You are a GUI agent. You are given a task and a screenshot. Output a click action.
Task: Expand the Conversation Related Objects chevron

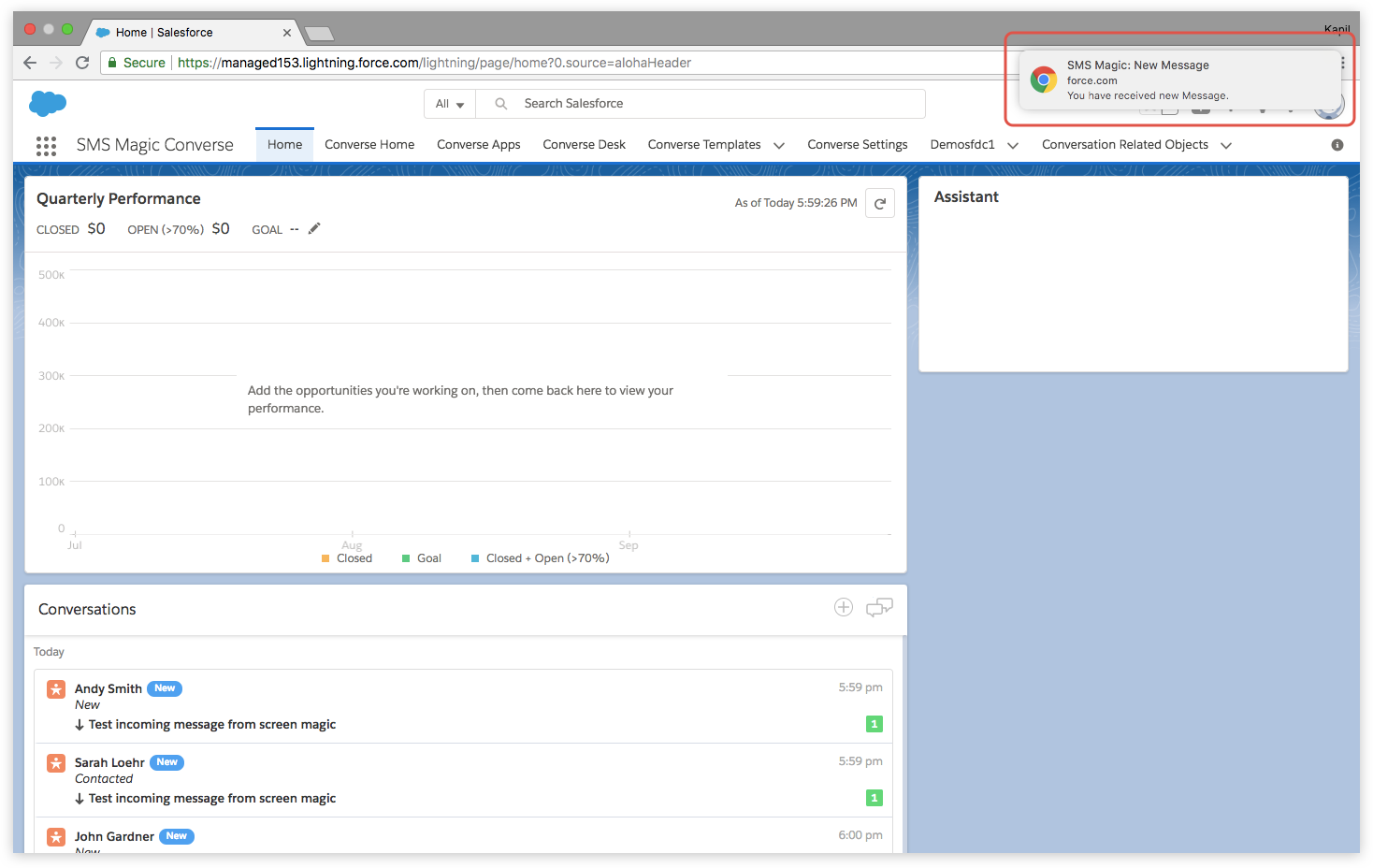1226,145
